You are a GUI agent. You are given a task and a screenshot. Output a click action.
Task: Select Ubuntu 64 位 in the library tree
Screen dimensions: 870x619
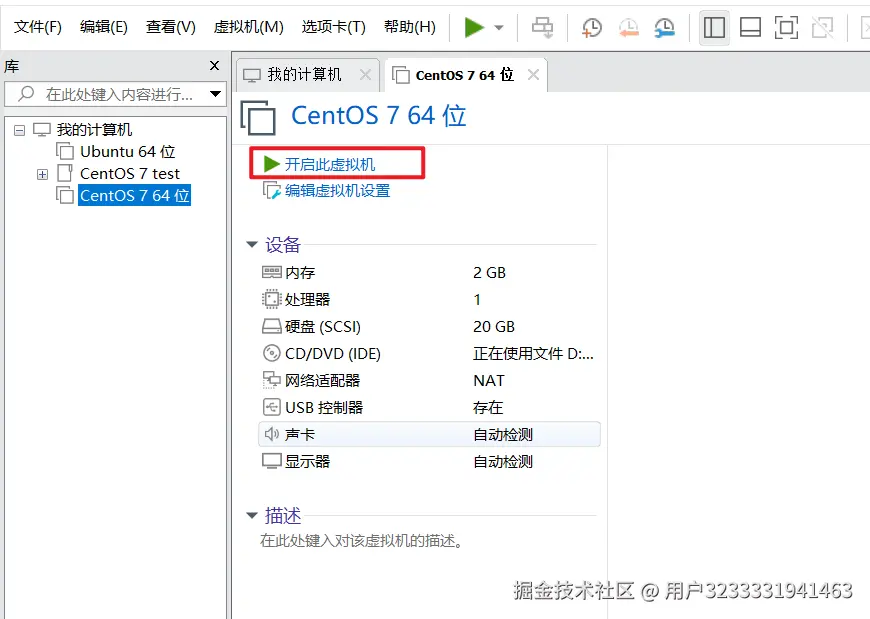pyautogui.click(x=127, y=151)
